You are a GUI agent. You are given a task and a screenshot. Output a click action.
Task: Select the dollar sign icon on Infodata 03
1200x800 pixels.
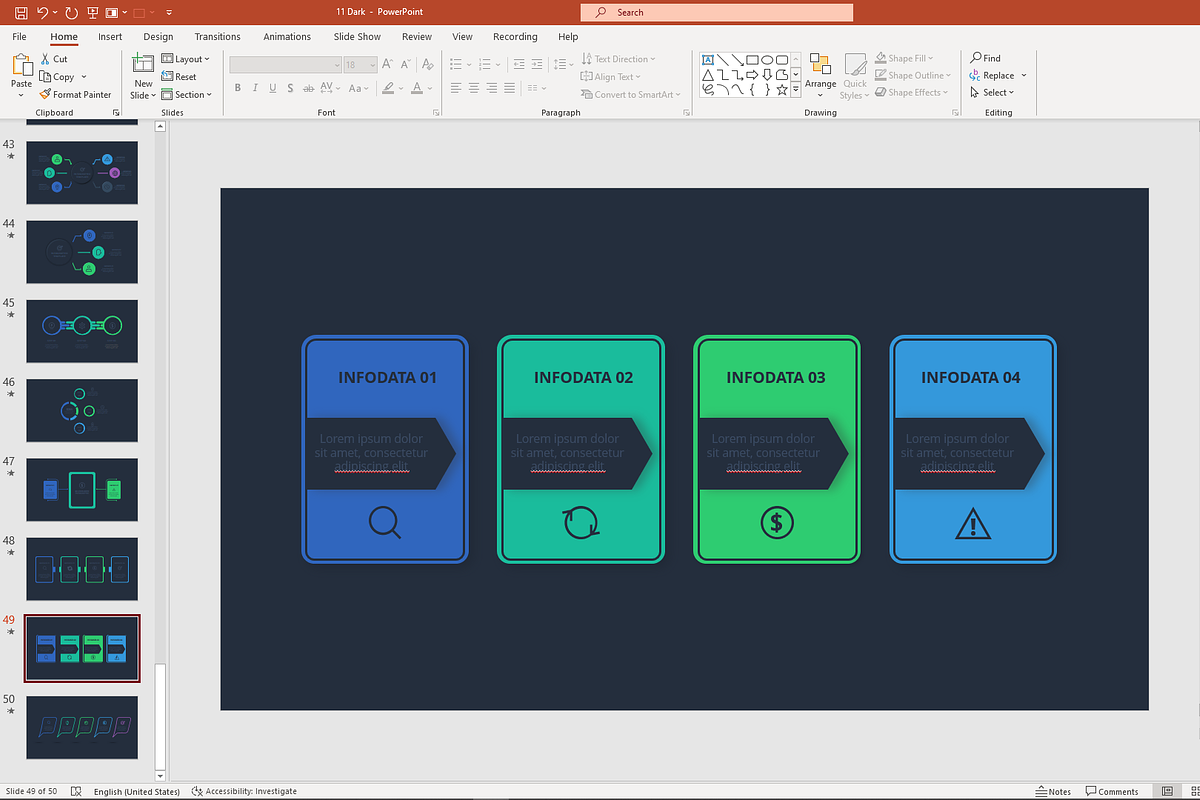click(x=777, y=522)
